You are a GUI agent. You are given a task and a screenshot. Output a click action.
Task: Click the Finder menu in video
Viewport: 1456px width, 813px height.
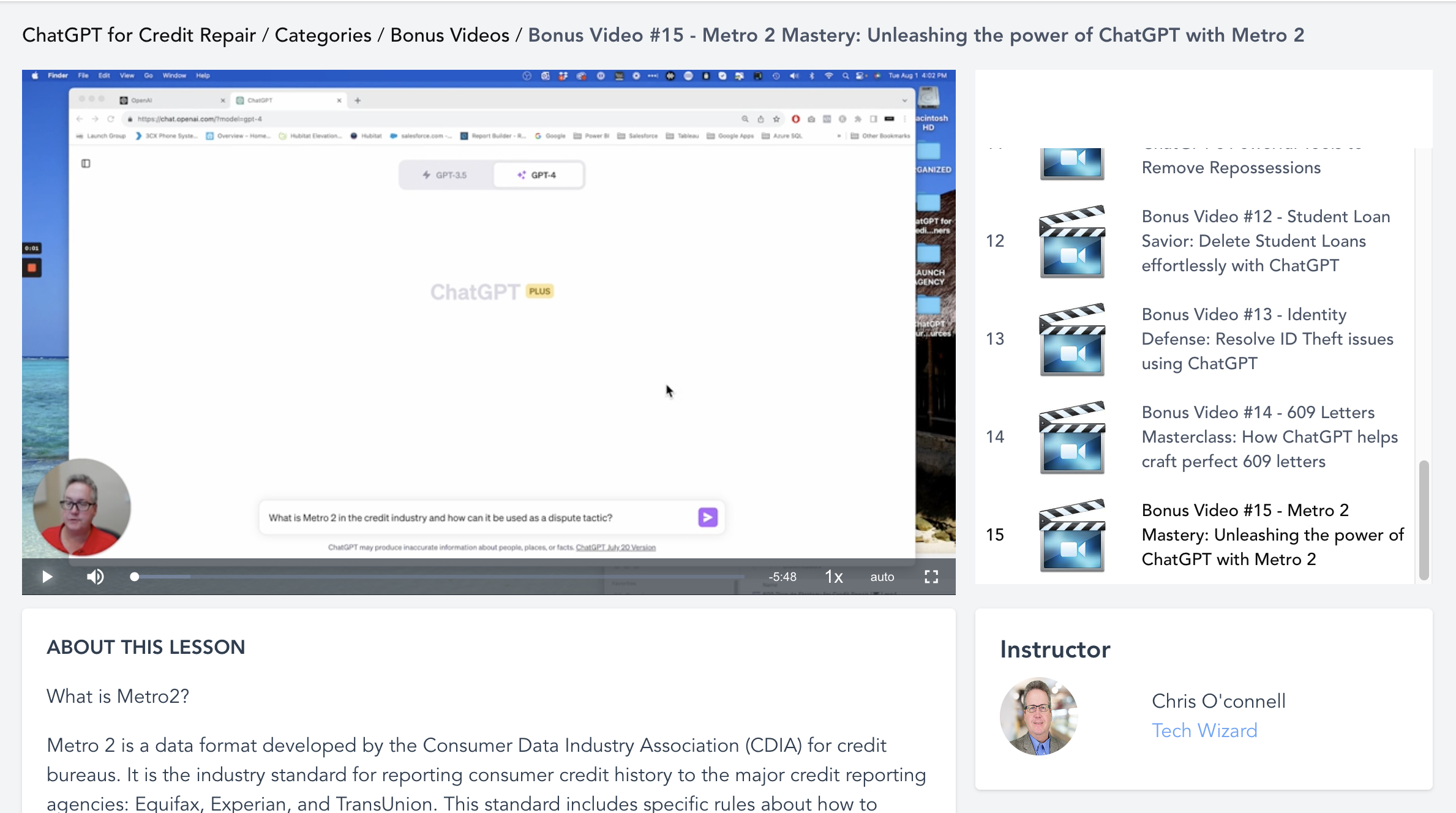click(x=58, y=75)
